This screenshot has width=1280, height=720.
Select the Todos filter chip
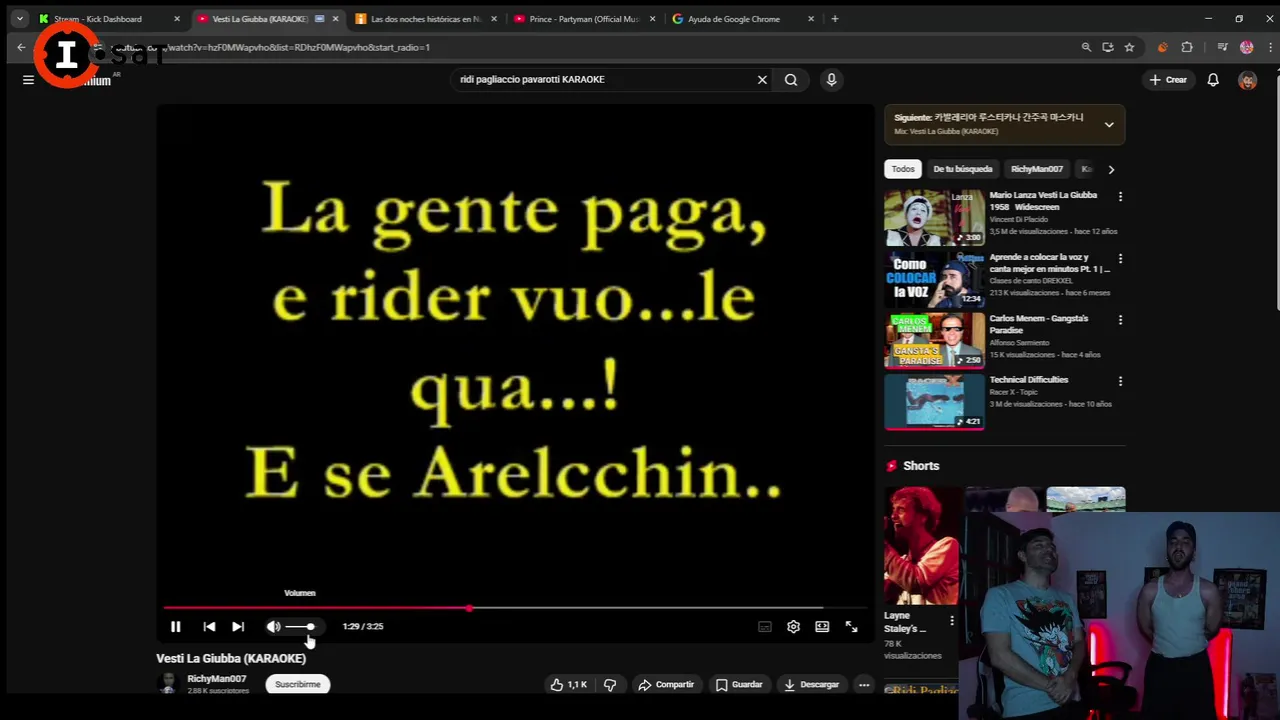coord(903,169)
